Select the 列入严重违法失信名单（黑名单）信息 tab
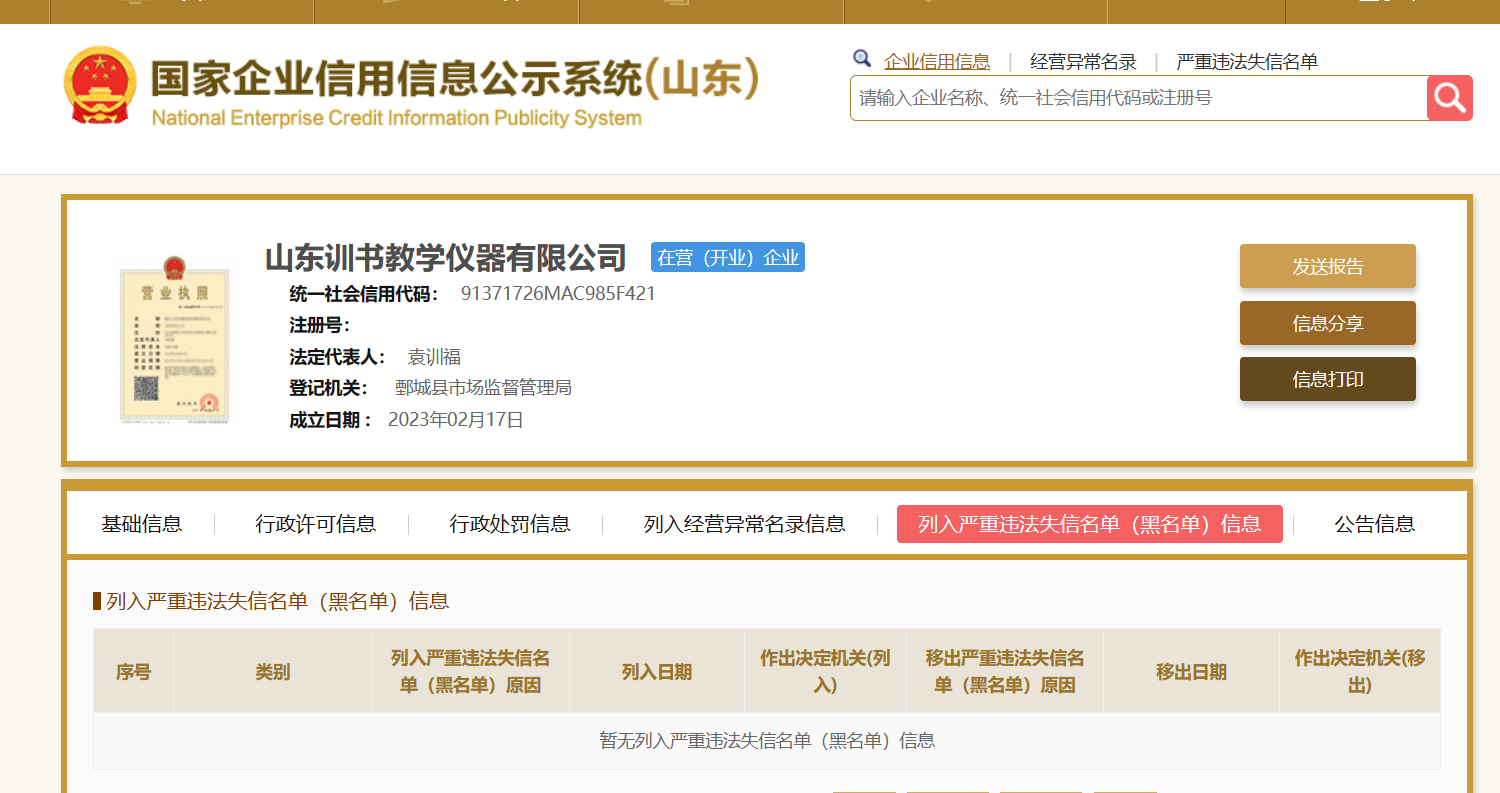The height and width of the screenshot is (793, 1500). (x=1090, y=524)
